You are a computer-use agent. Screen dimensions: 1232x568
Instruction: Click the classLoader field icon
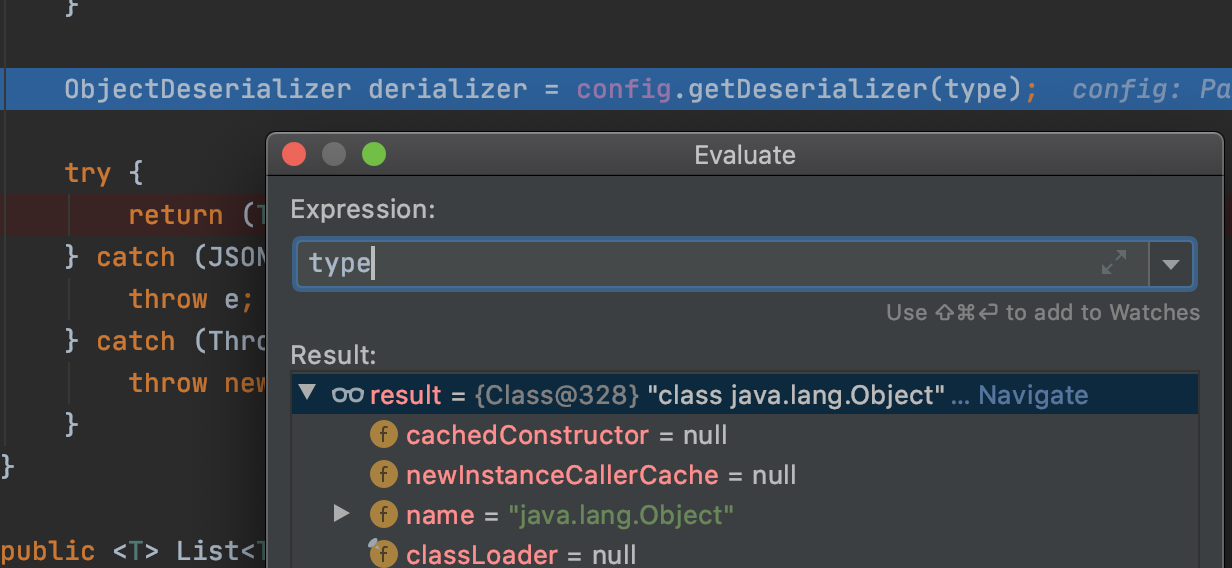(x=384, y=554)
